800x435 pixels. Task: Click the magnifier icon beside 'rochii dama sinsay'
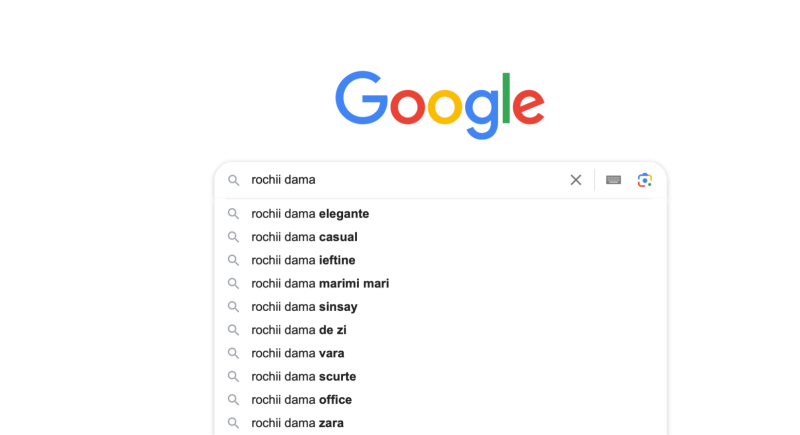click(233, 307)
